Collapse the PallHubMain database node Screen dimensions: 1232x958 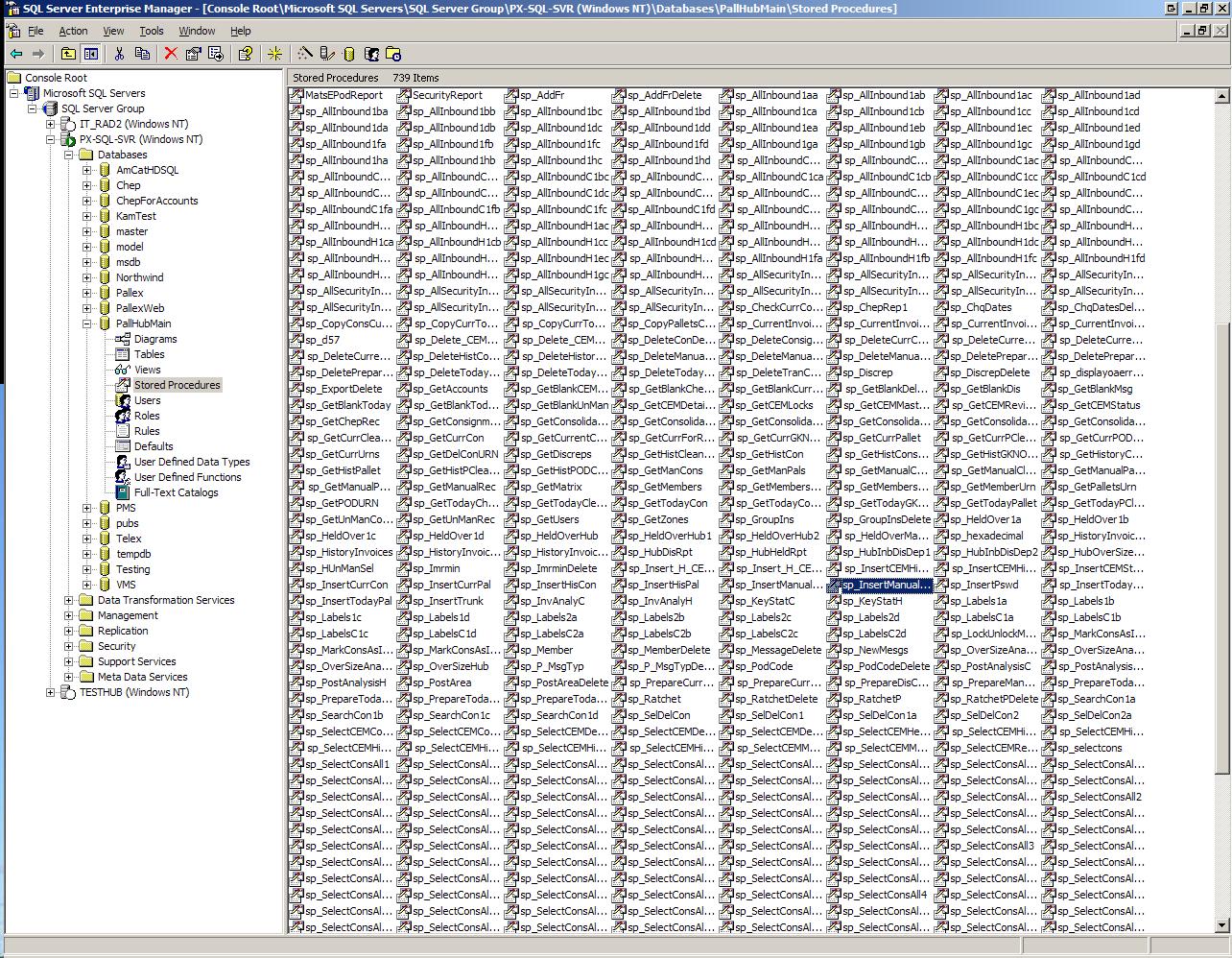[x=87, y=323]
